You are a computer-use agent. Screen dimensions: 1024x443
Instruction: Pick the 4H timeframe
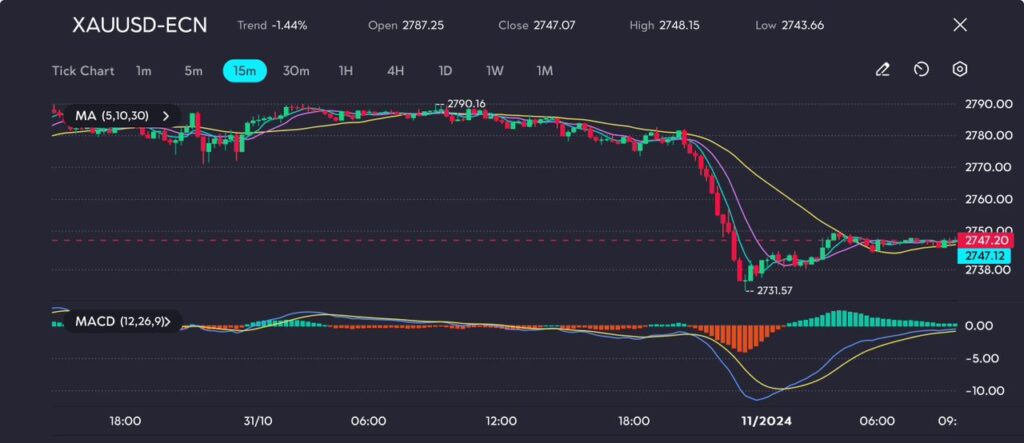coord(395,71)
